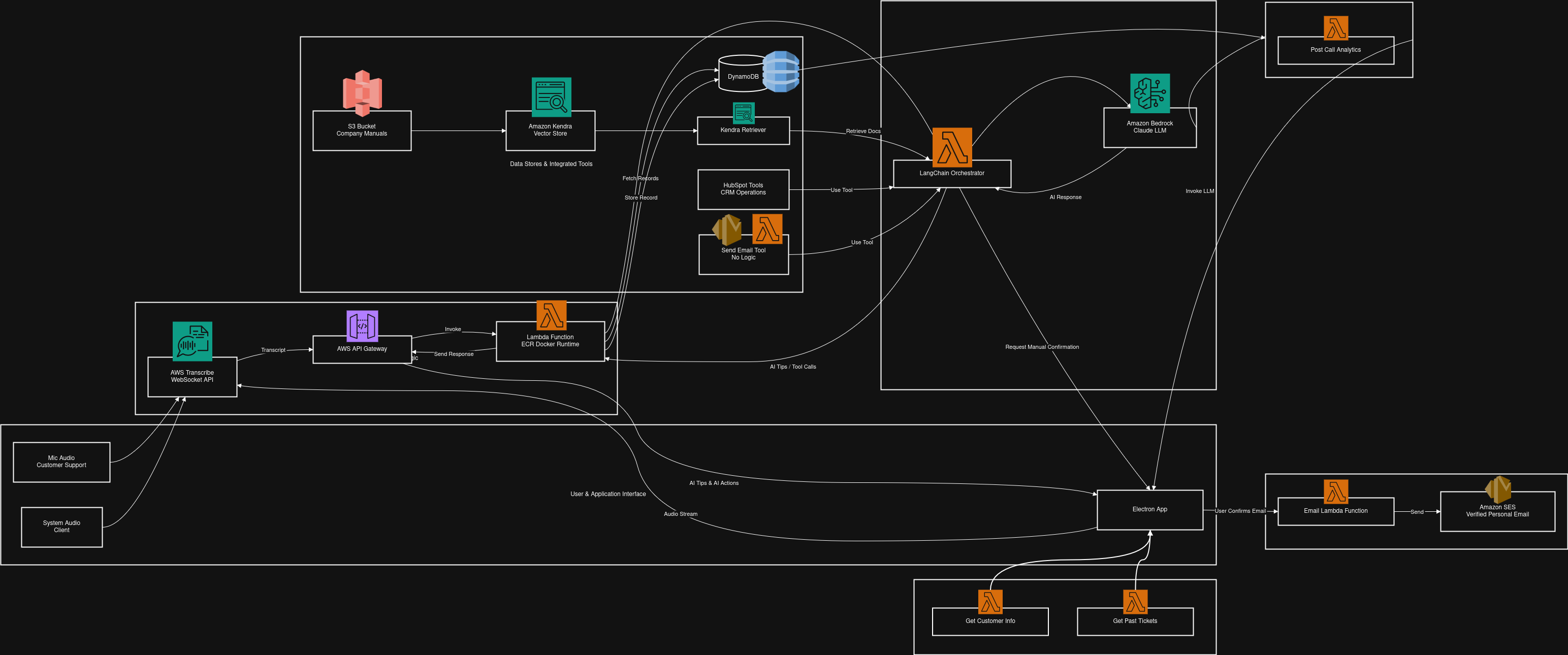Click the Electron App node

[x=1149, y=509]
